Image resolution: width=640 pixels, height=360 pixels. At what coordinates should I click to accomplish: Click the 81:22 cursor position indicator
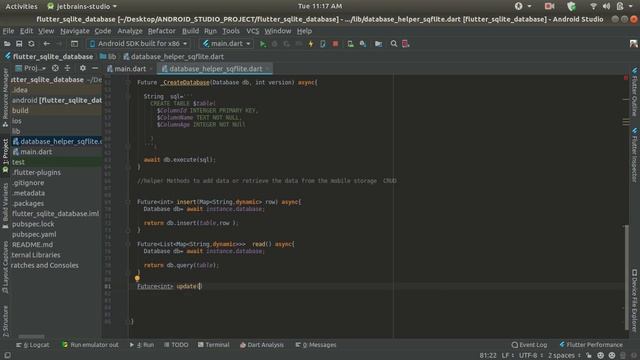click(488, 356)
